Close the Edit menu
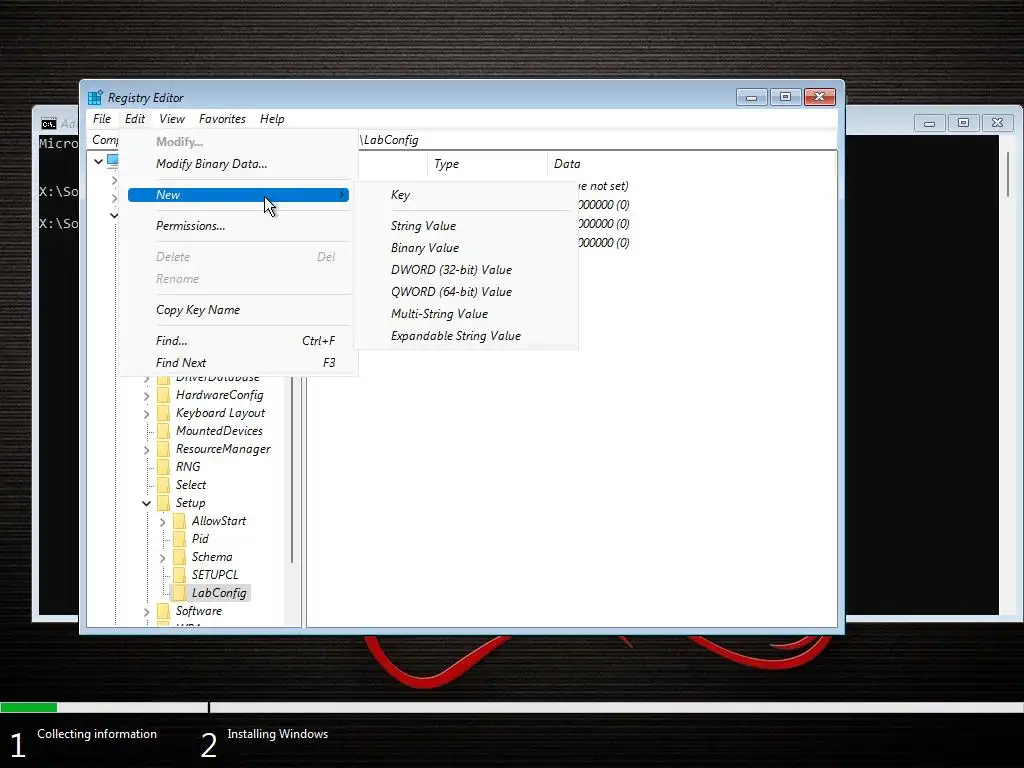The image size is (1024, 768). (x=135, y=119)
